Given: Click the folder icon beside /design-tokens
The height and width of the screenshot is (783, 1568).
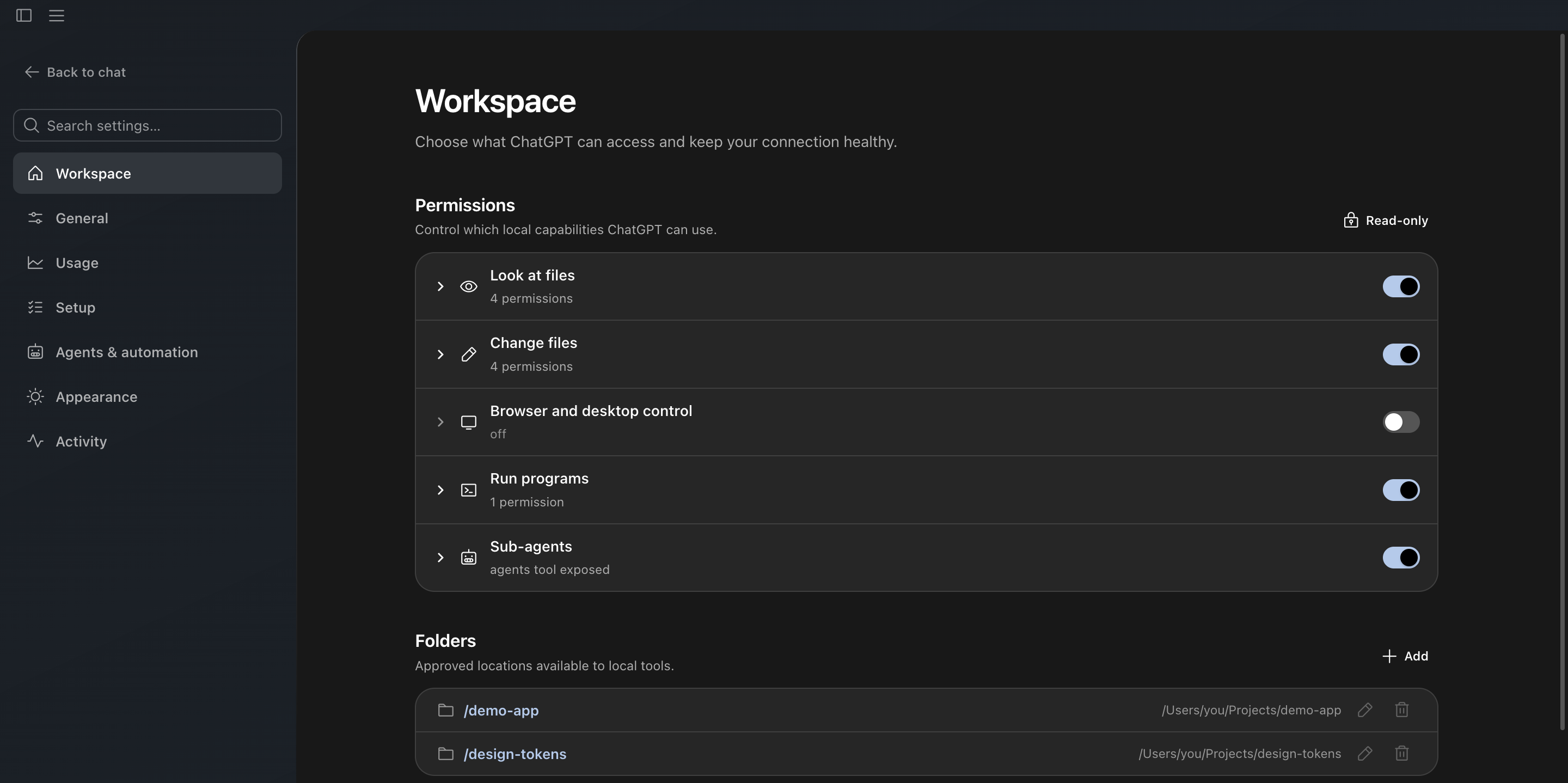Looking at the screenshot, I should [x=445, y=754].
